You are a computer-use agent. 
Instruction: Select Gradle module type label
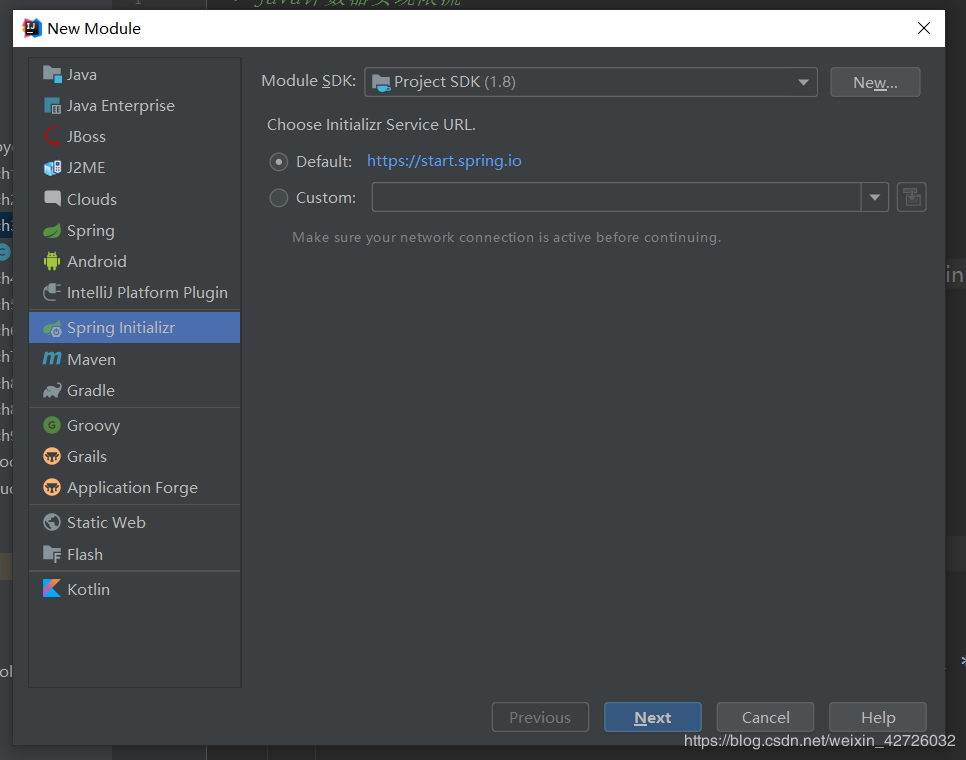click(x=91, y=390)
